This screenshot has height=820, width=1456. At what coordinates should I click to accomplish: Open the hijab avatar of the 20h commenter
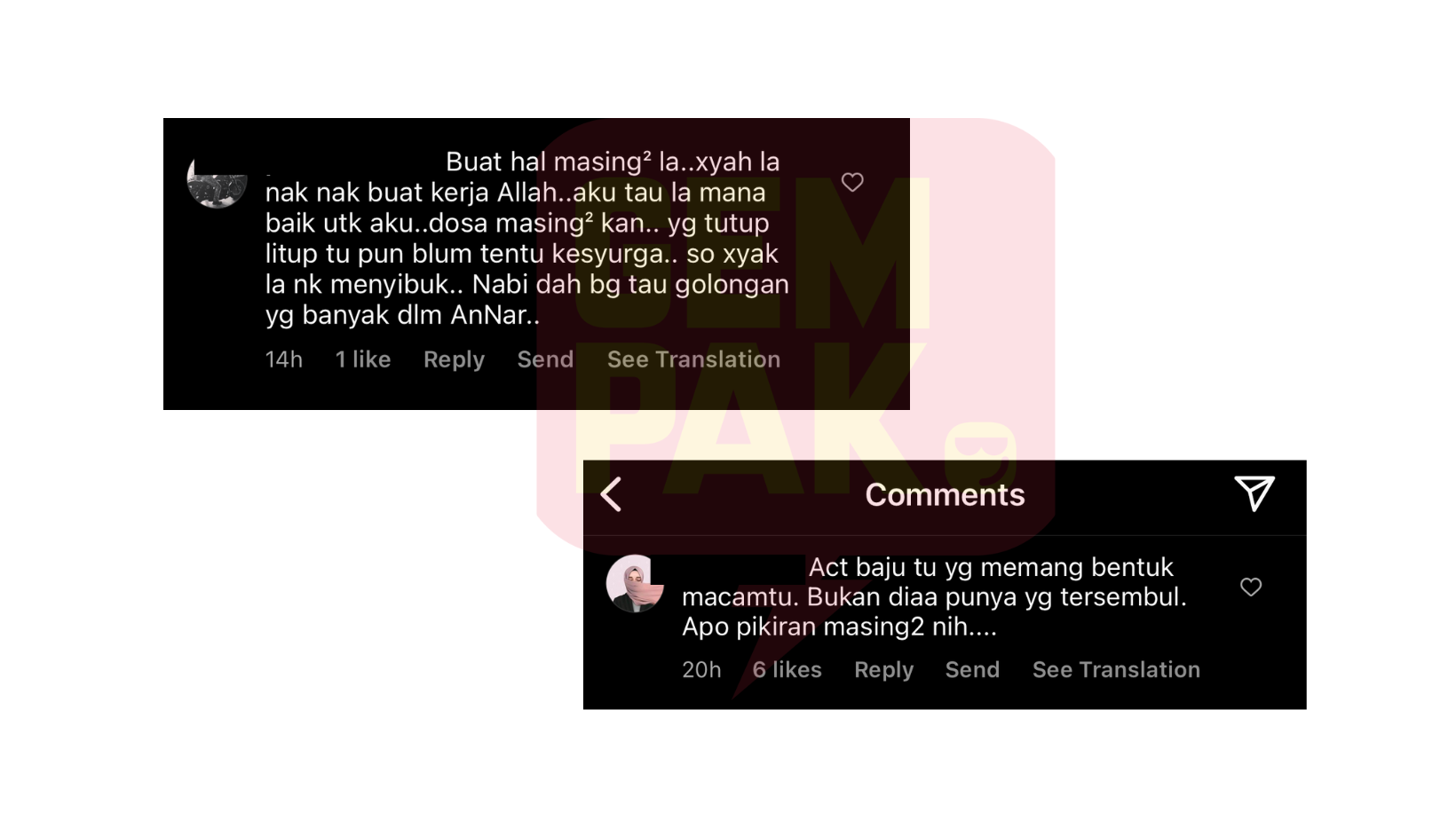[635, 584]
